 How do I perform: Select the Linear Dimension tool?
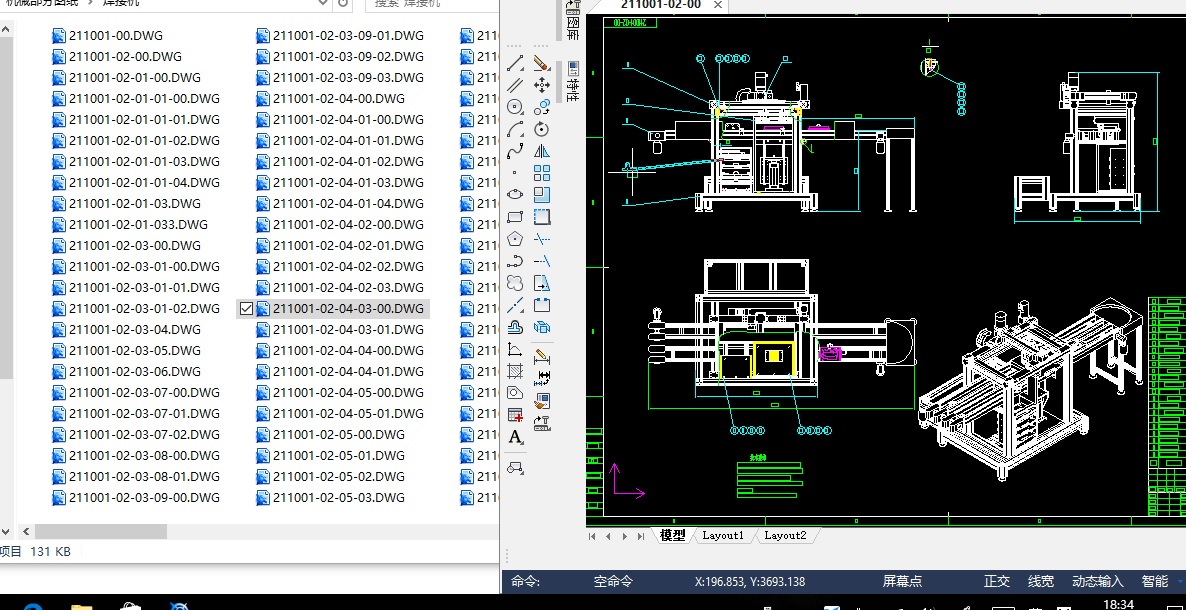click(542, 357)
